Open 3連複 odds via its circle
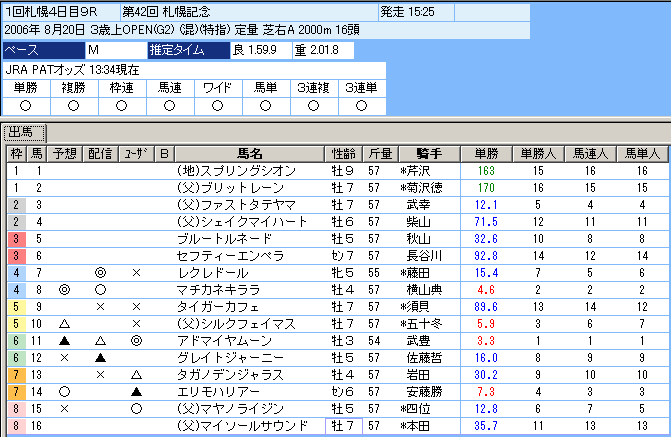Screen dimensions: 671x437 pyautogui.click(x=306, y=105)
